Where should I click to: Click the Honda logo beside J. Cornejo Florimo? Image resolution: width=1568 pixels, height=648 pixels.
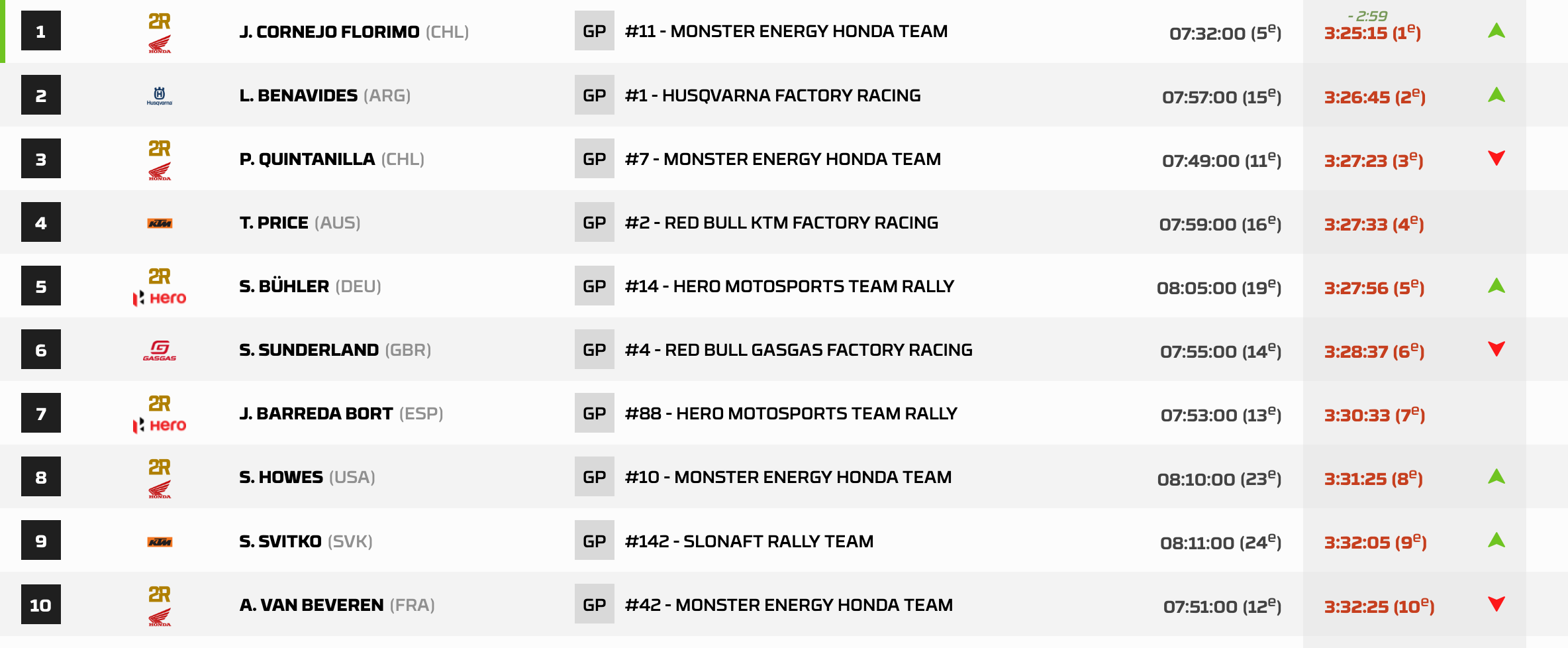[x=160, y=44]
